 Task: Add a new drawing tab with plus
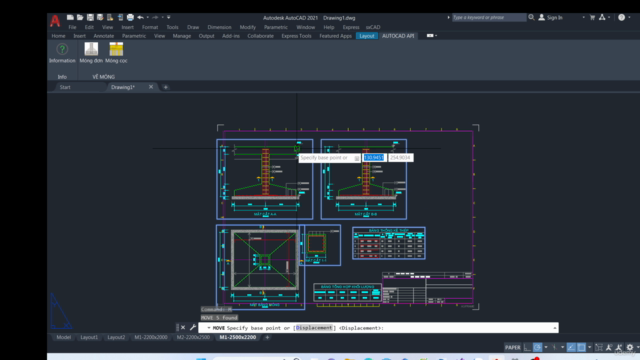click(166, 87)
